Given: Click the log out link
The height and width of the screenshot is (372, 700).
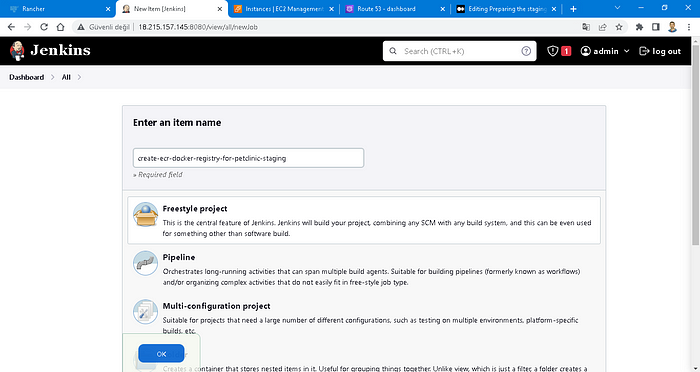Looking at the screenshot, I should pos(660,51).
